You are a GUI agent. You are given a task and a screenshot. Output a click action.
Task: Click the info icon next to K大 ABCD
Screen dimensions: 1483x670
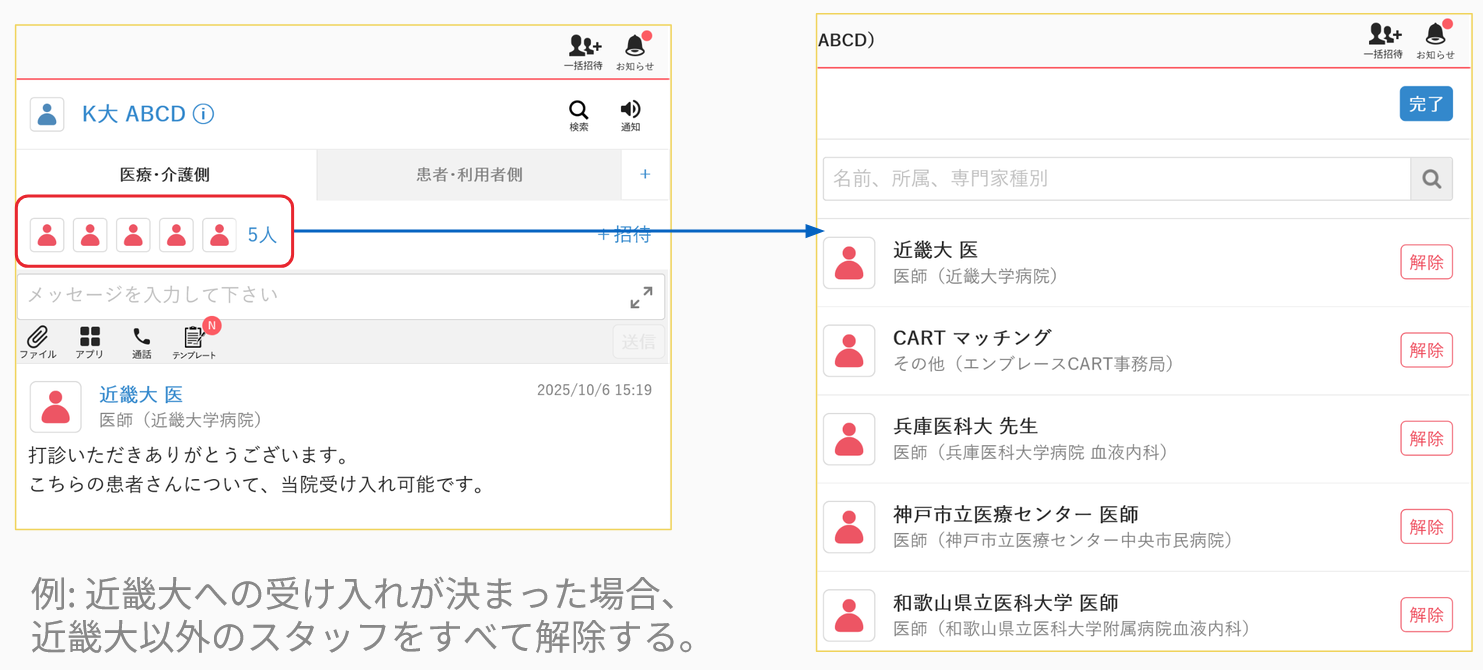point(203,114)
